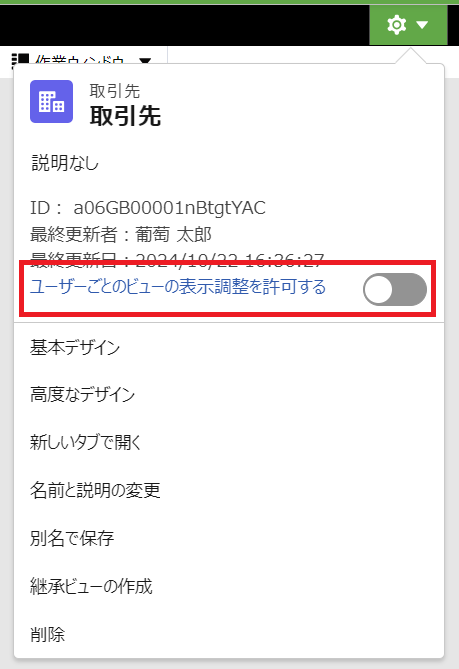Click the bold 取引先 view title
The width and height of the screenshot is (459, 669).
(x=125, y=116)
